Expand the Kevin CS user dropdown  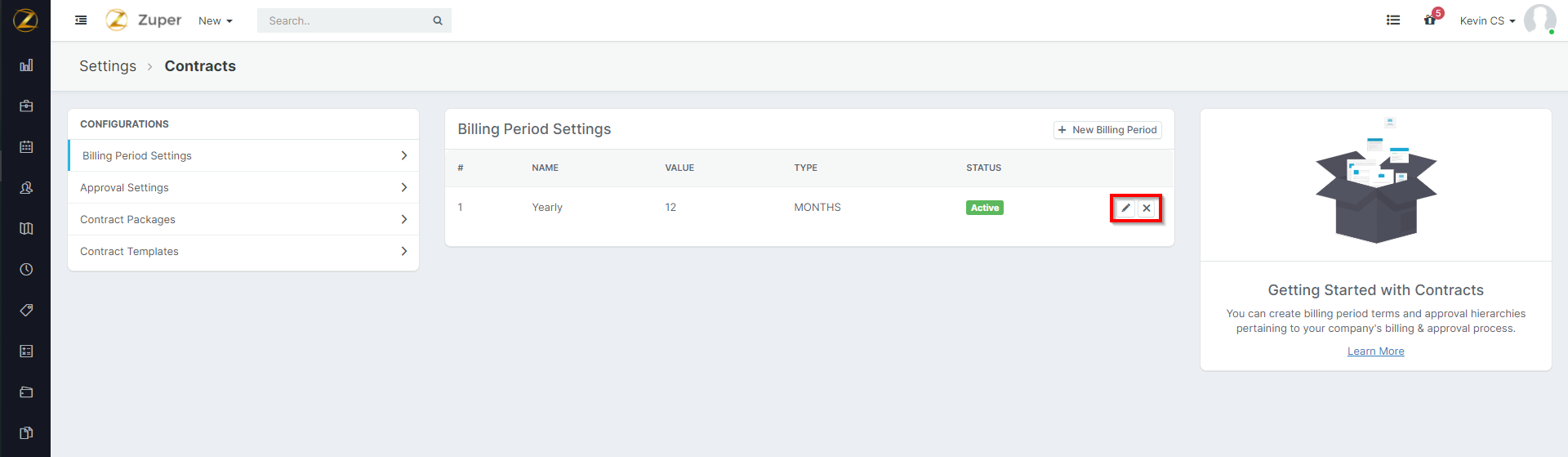tap(1486, 21)
